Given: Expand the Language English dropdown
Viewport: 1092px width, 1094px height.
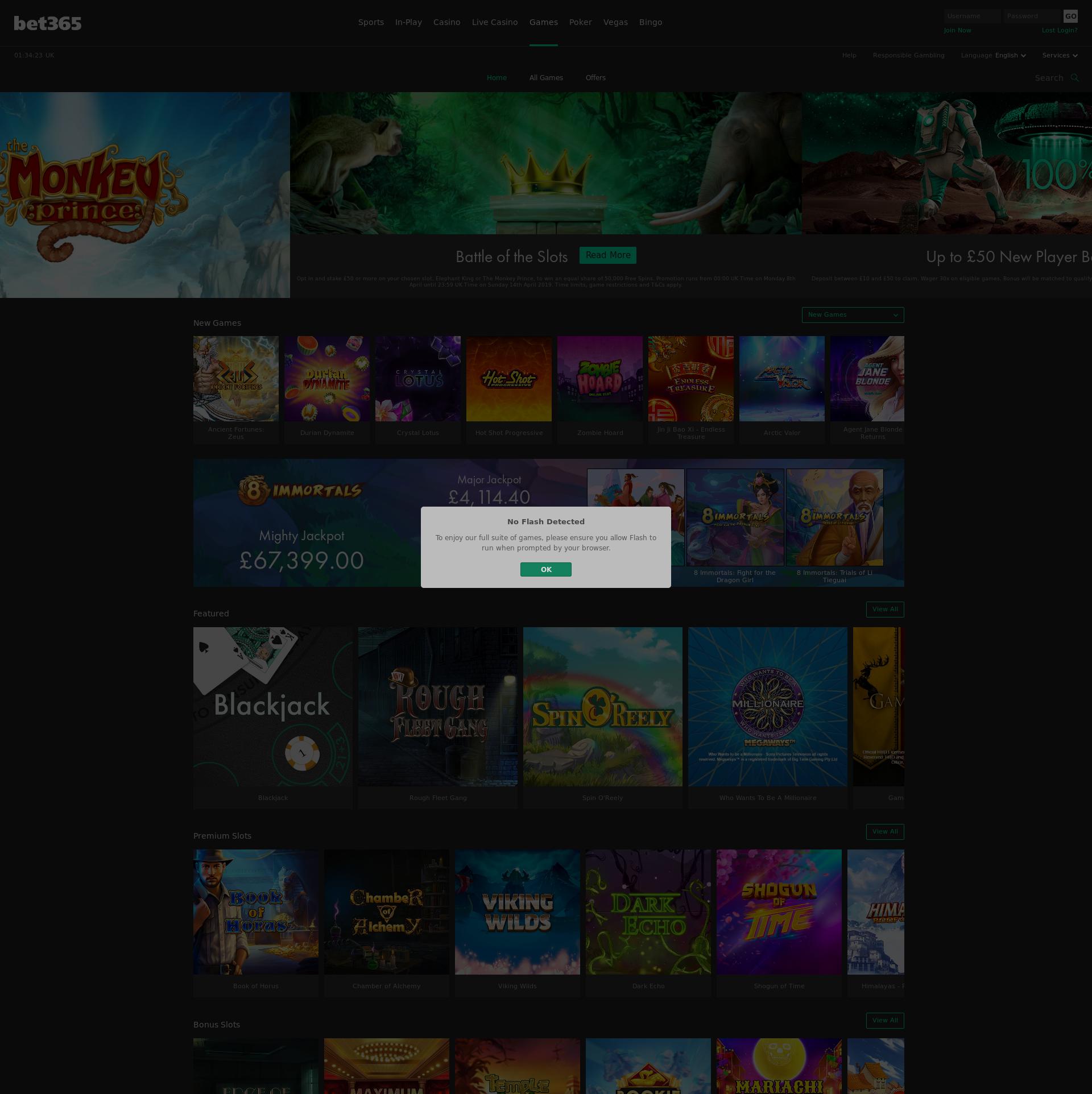Looking at the screenshot, I should pyautogui.click(x=994, y=55).
